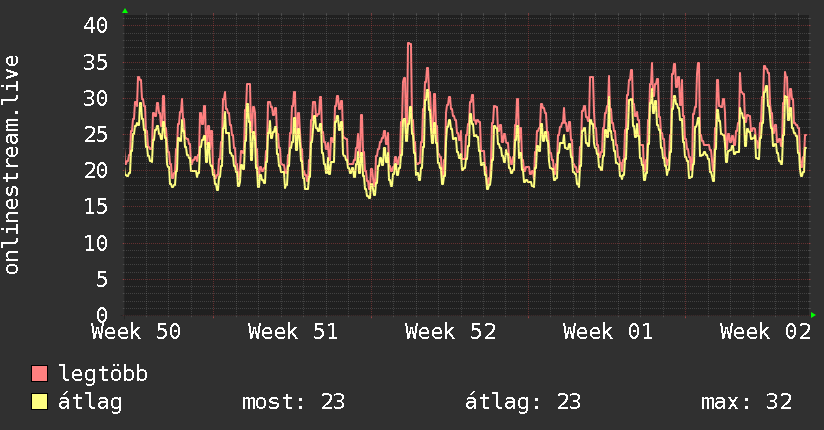The width and height of the screenshot is (824, 430).
Task: Click the highest pink spike near 37
Action: point(409,44)
